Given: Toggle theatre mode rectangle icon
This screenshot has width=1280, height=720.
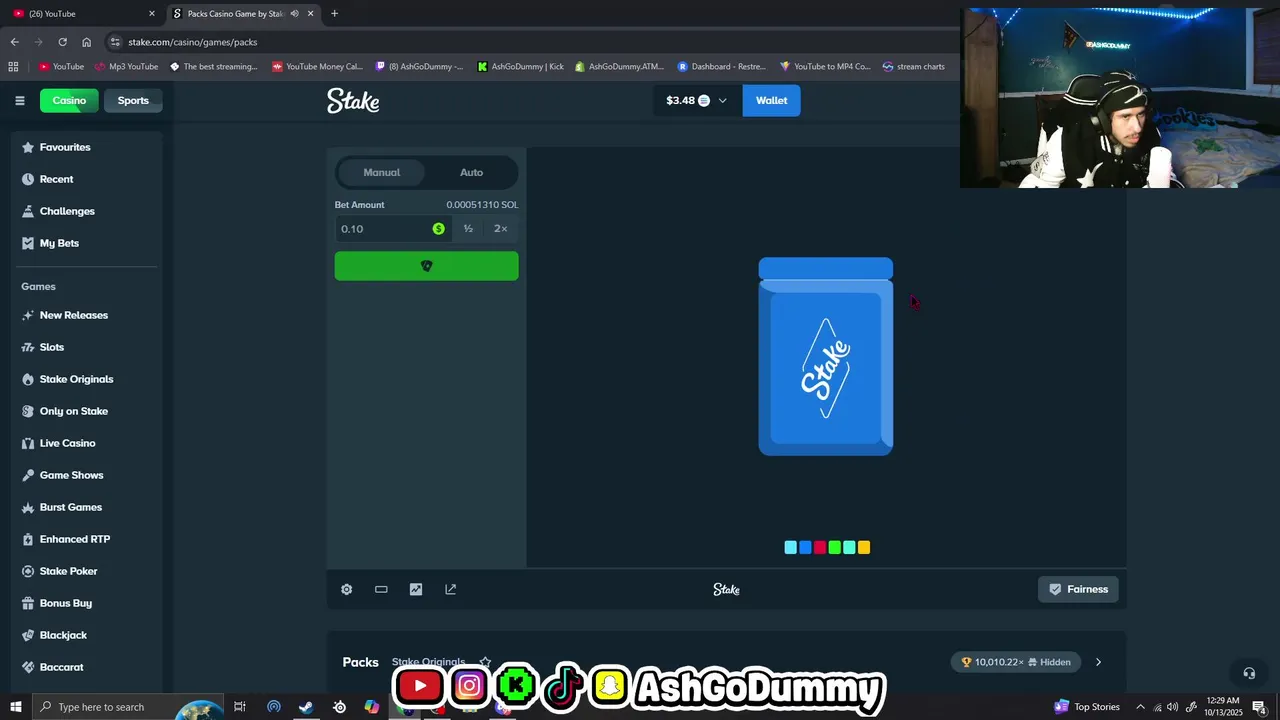Looking at the screenshot, I should click(x=381, y=589).
